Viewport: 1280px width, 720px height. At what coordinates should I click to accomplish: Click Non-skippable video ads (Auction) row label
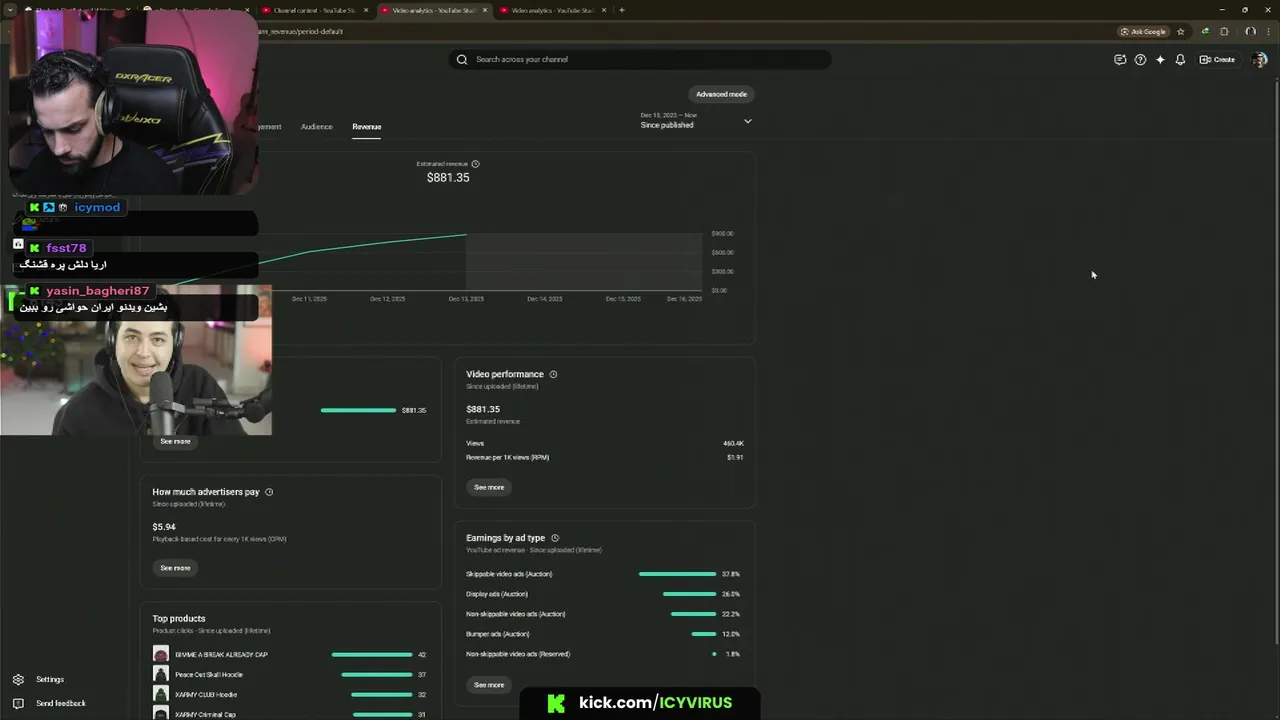click(515, 614)
